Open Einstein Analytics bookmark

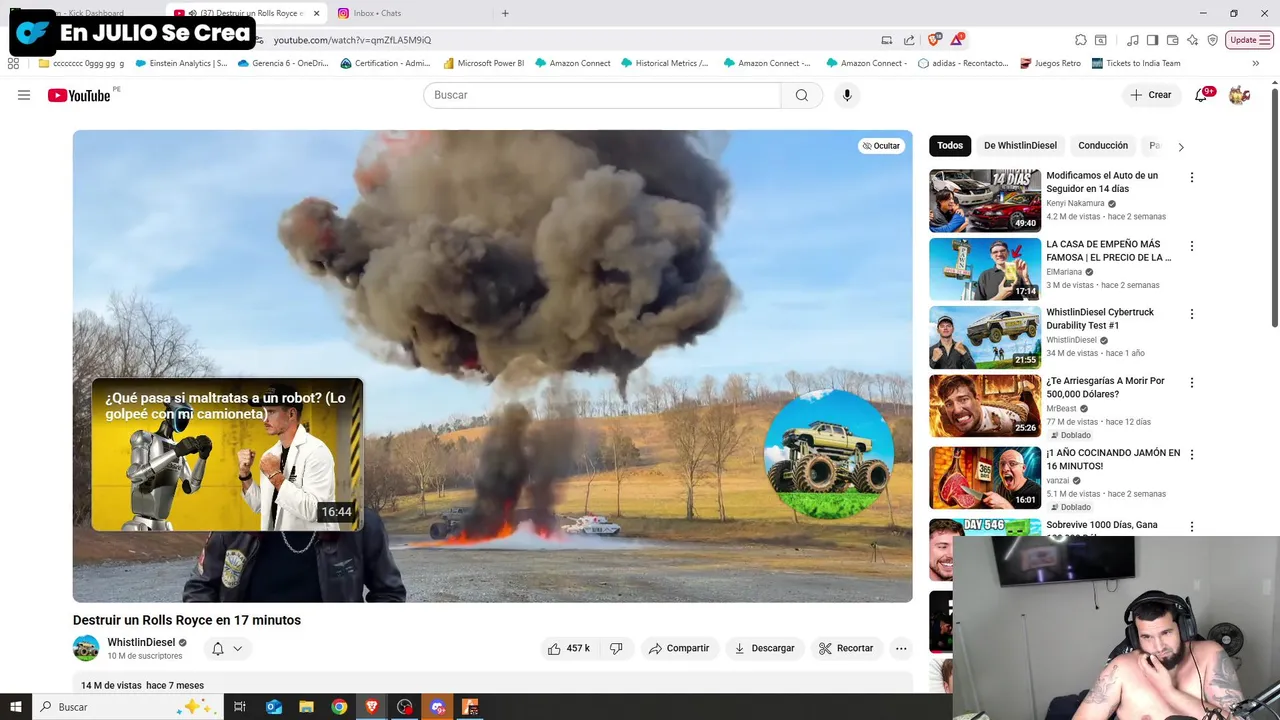coord(180,63)
